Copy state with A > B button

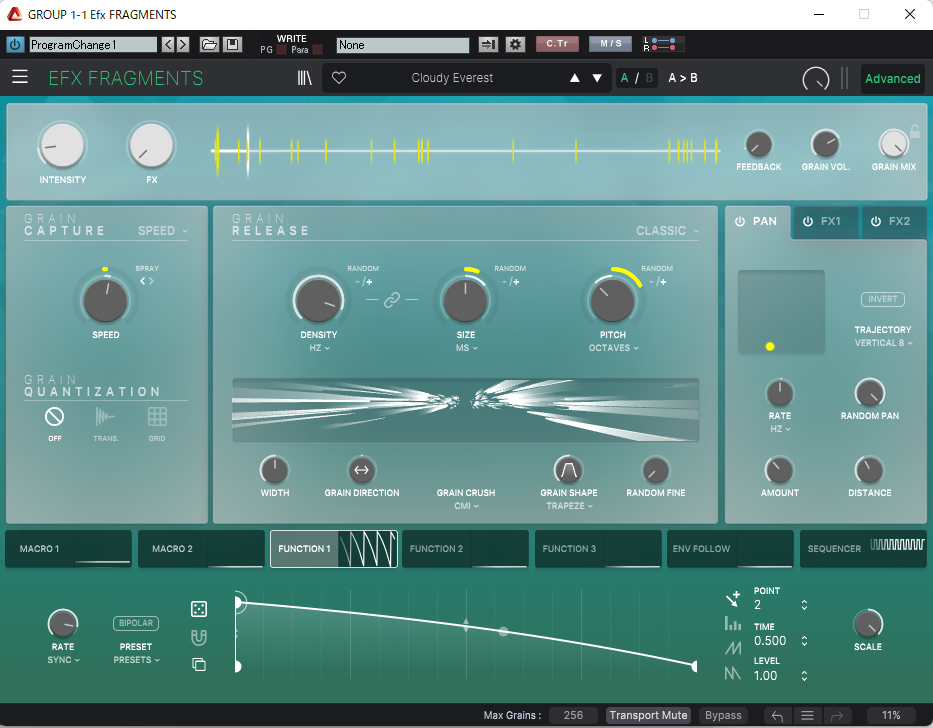click(682, 78)
